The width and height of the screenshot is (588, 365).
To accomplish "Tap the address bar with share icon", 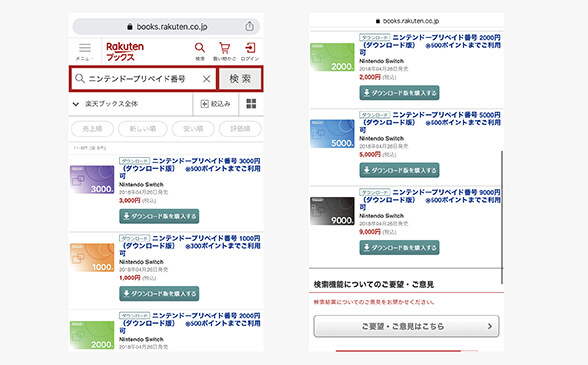I will (166, 27).
